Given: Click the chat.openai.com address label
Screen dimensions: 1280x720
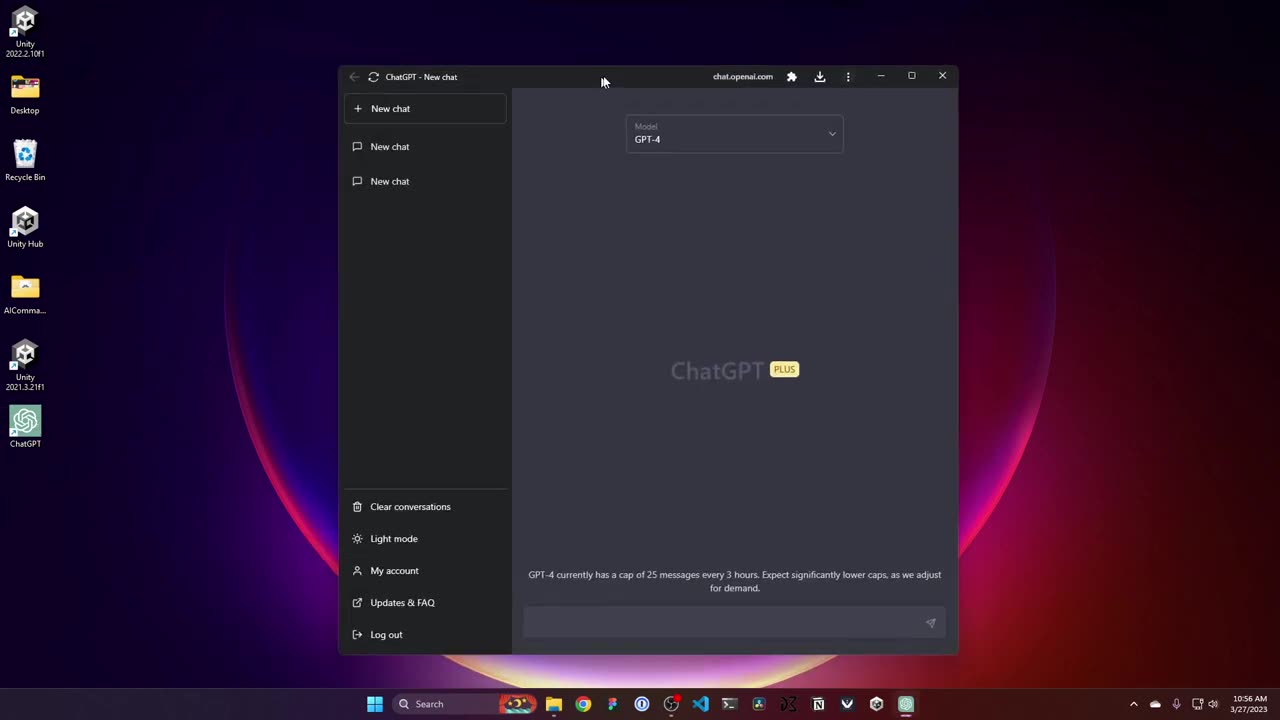Looking at the screenshot, I should pos(743,77).
